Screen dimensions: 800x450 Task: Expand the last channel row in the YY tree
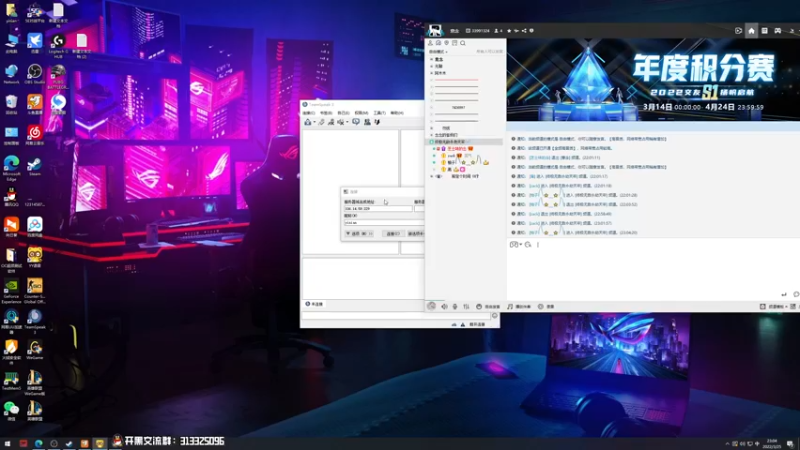coord(432,176)
